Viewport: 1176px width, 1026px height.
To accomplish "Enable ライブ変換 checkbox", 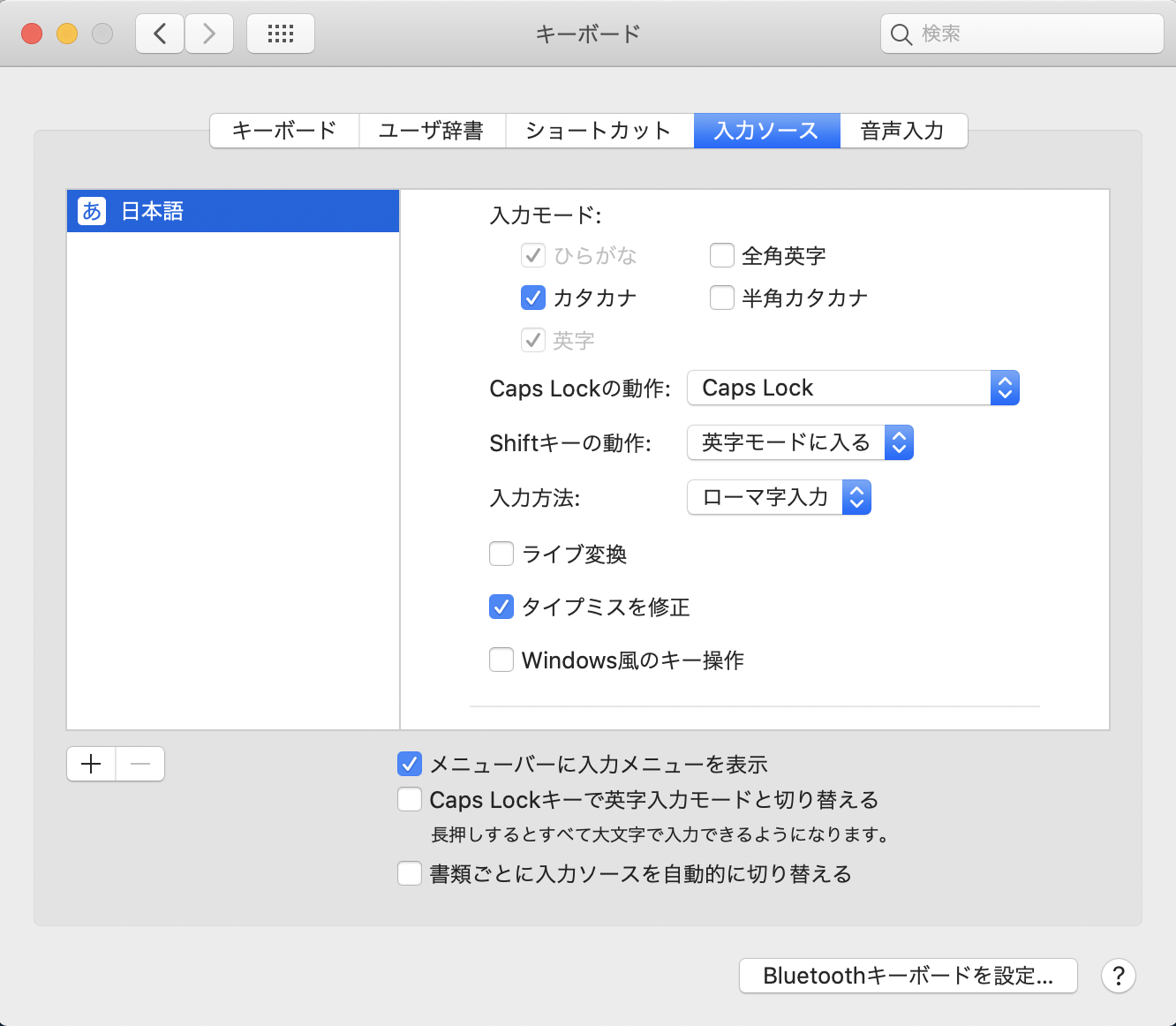I will (x=501, y=554).
